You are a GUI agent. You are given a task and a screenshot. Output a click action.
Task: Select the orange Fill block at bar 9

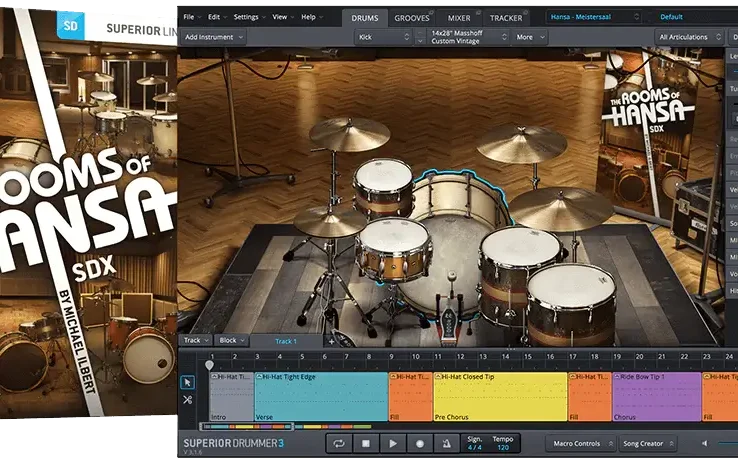pyautogui.click(x=410, y=396)
